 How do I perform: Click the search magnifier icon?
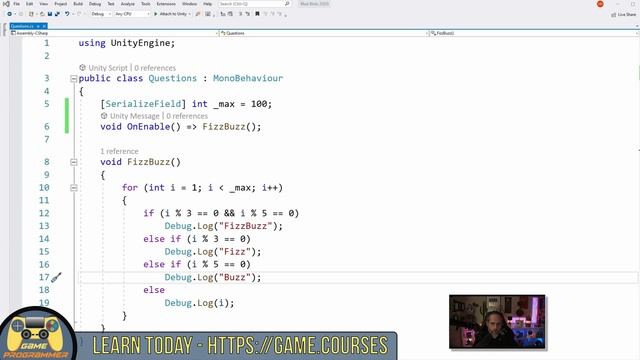287,4
